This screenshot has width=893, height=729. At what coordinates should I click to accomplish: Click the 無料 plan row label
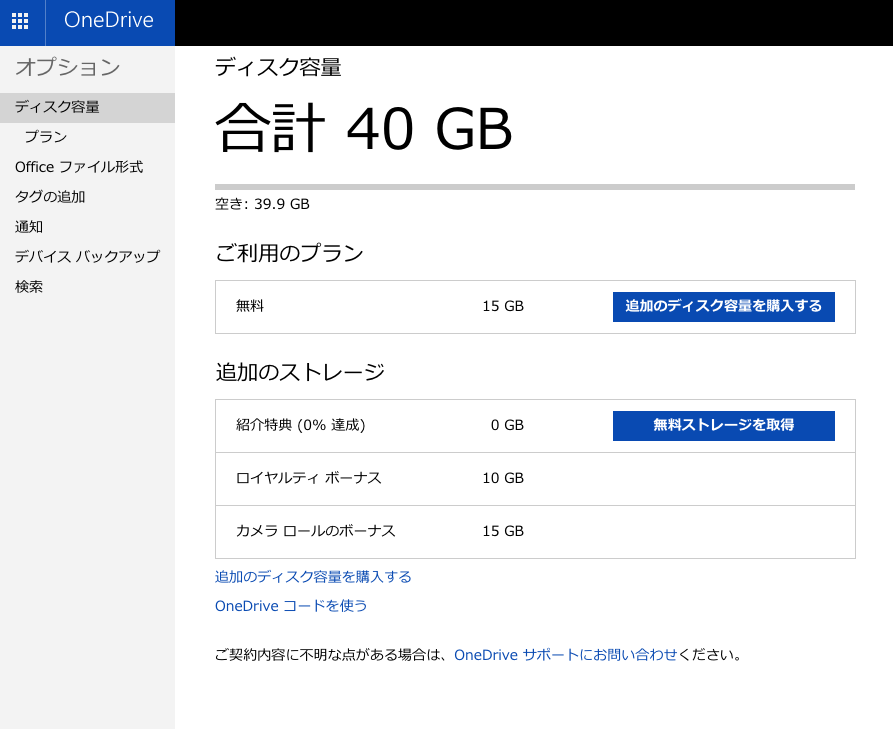coord(250,306)
